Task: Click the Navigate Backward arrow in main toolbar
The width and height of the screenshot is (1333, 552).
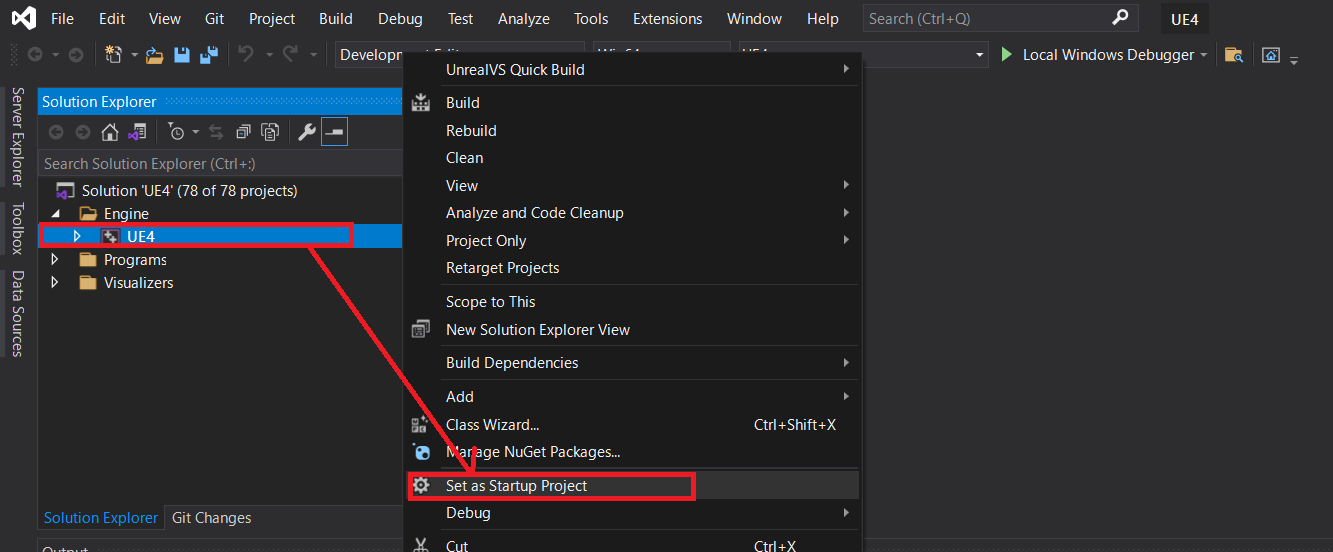Action: point(35,55)
